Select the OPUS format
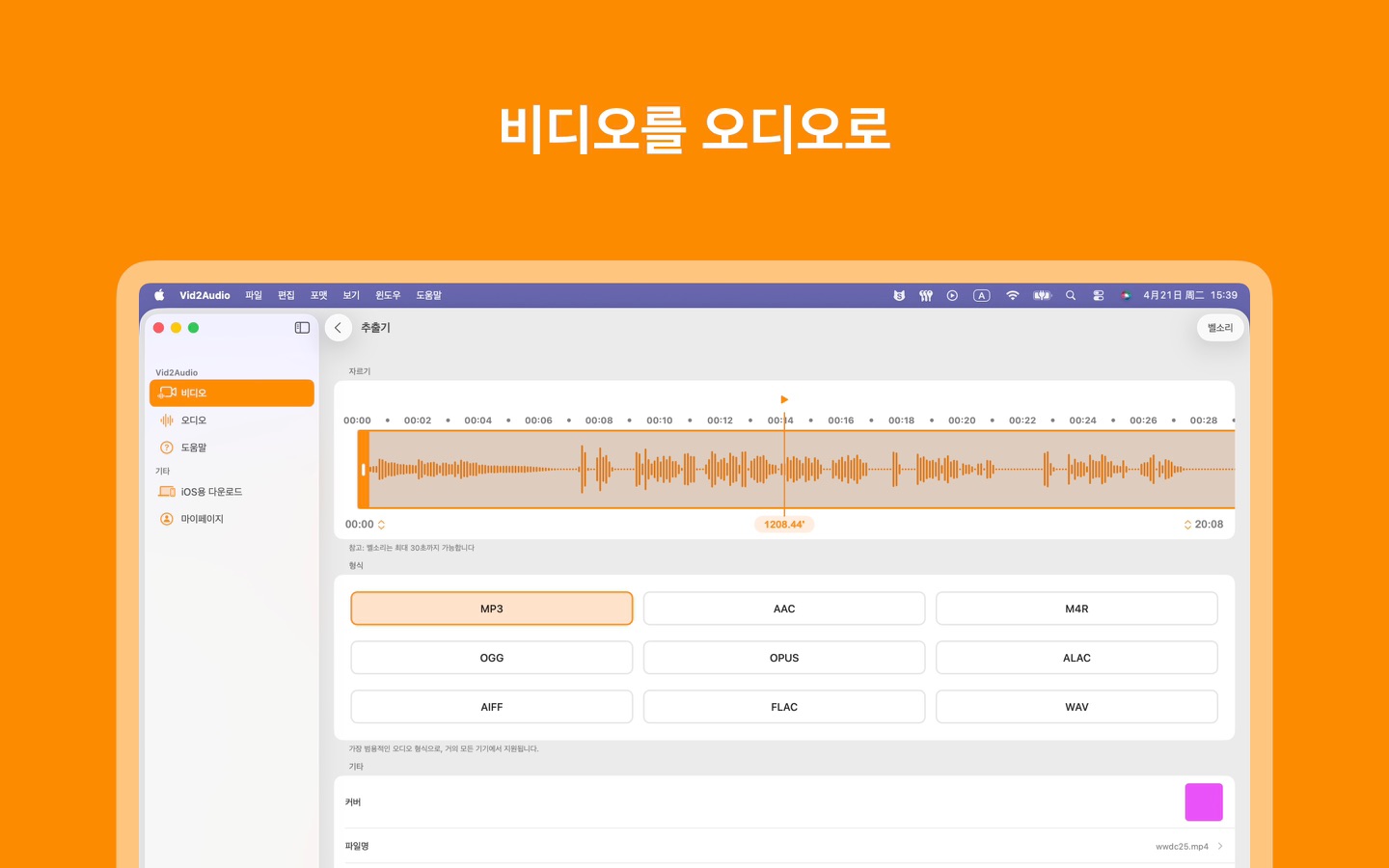Viewport: 1389px width, 868px height. 784,658
